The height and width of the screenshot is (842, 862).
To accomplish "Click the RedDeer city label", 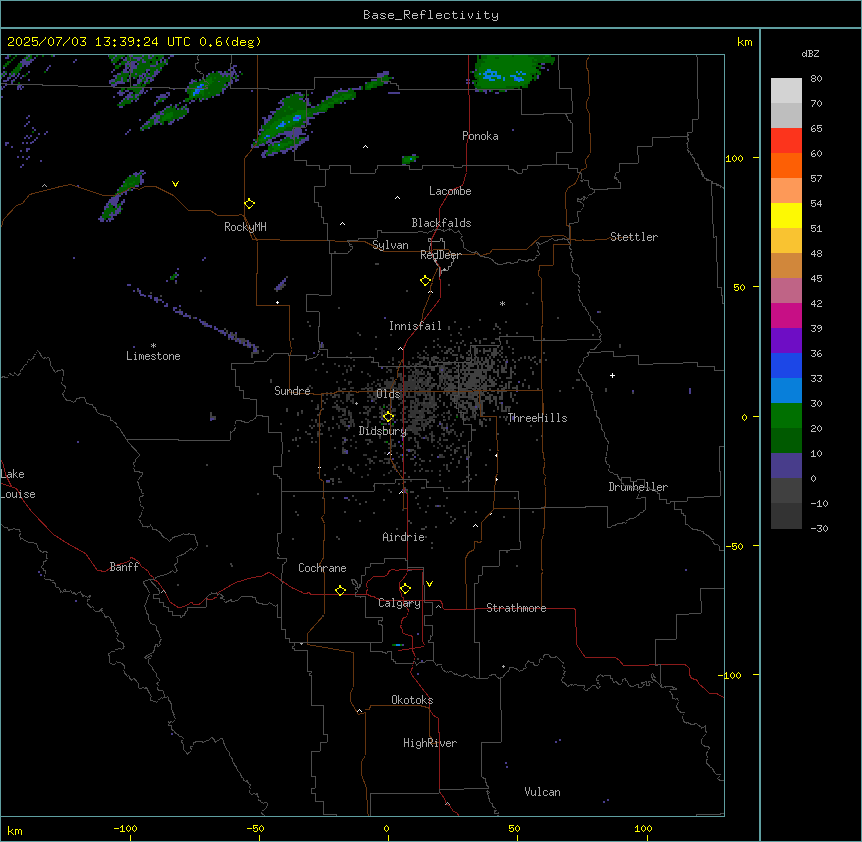I will tap(440, 255).
